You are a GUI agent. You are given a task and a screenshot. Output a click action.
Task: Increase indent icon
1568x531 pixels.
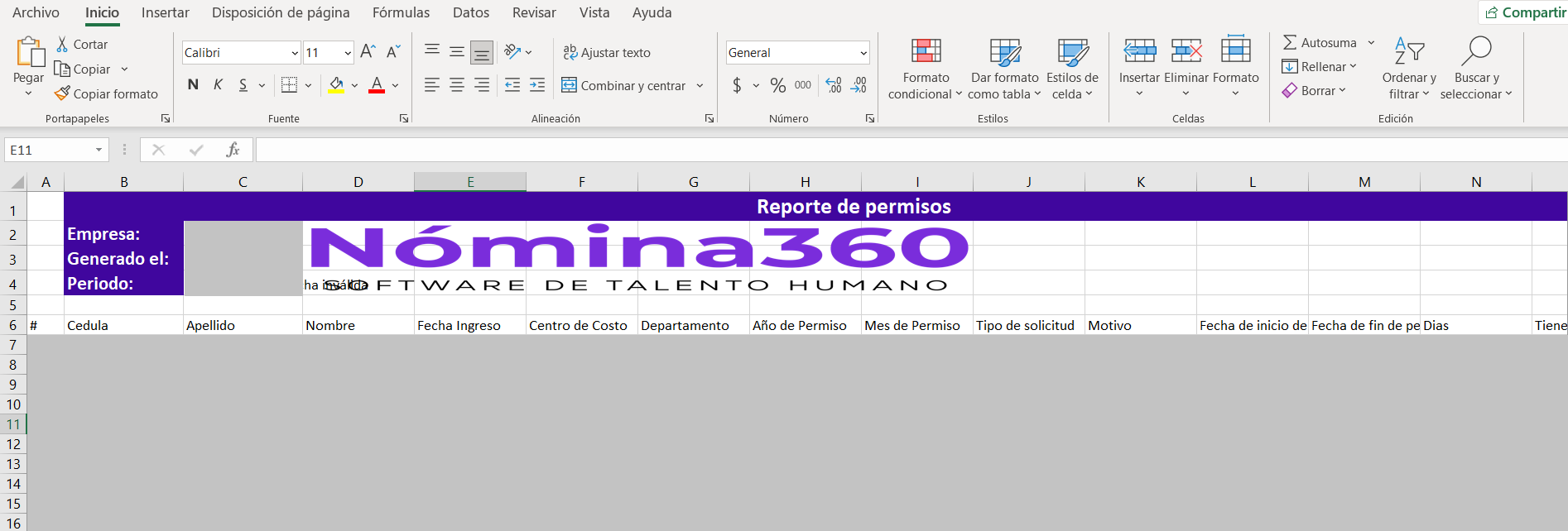[x=537, y=85]
